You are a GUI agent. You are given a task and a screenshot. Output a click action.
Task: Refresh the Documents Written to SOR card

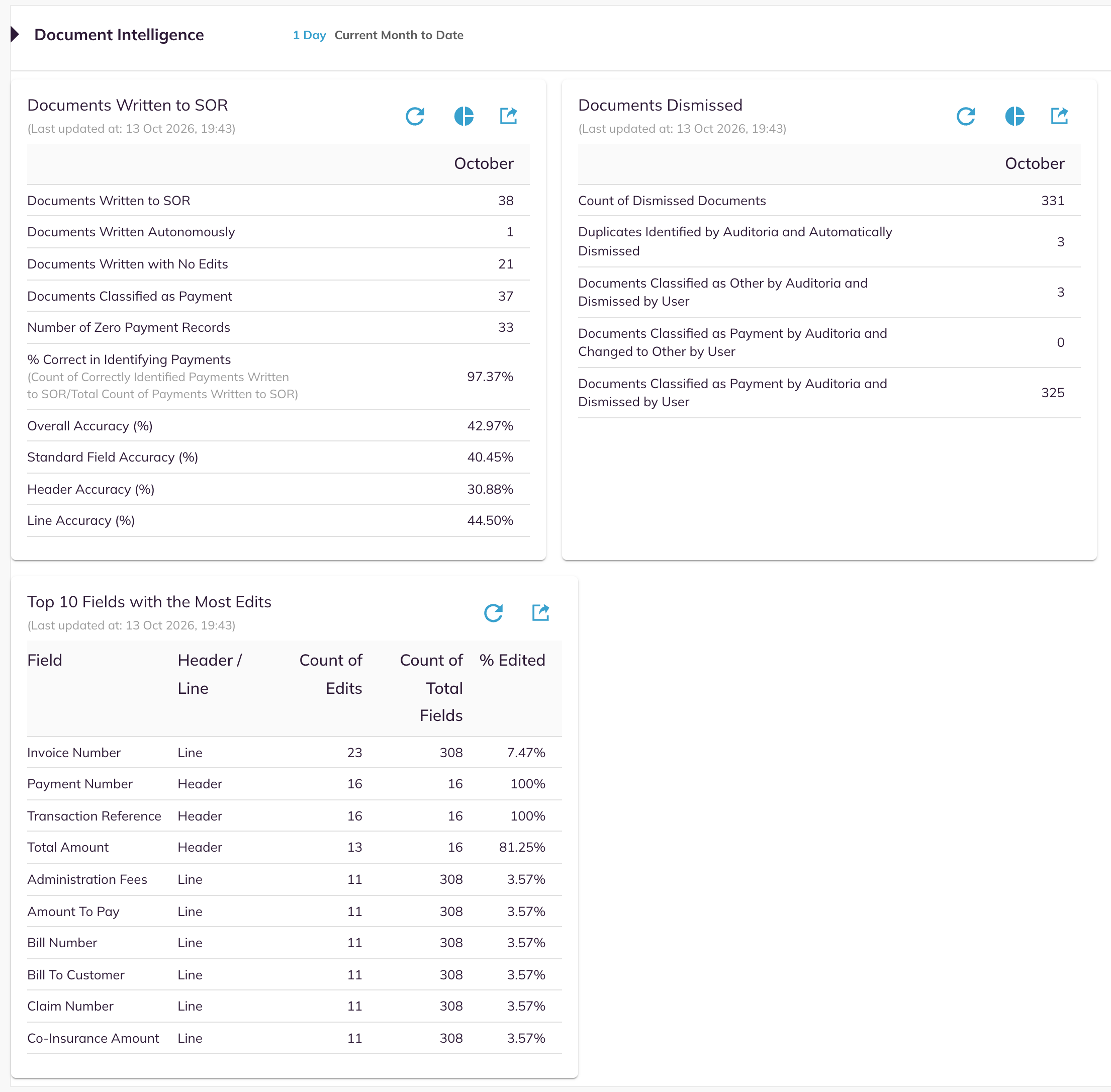tap(415, 117)
